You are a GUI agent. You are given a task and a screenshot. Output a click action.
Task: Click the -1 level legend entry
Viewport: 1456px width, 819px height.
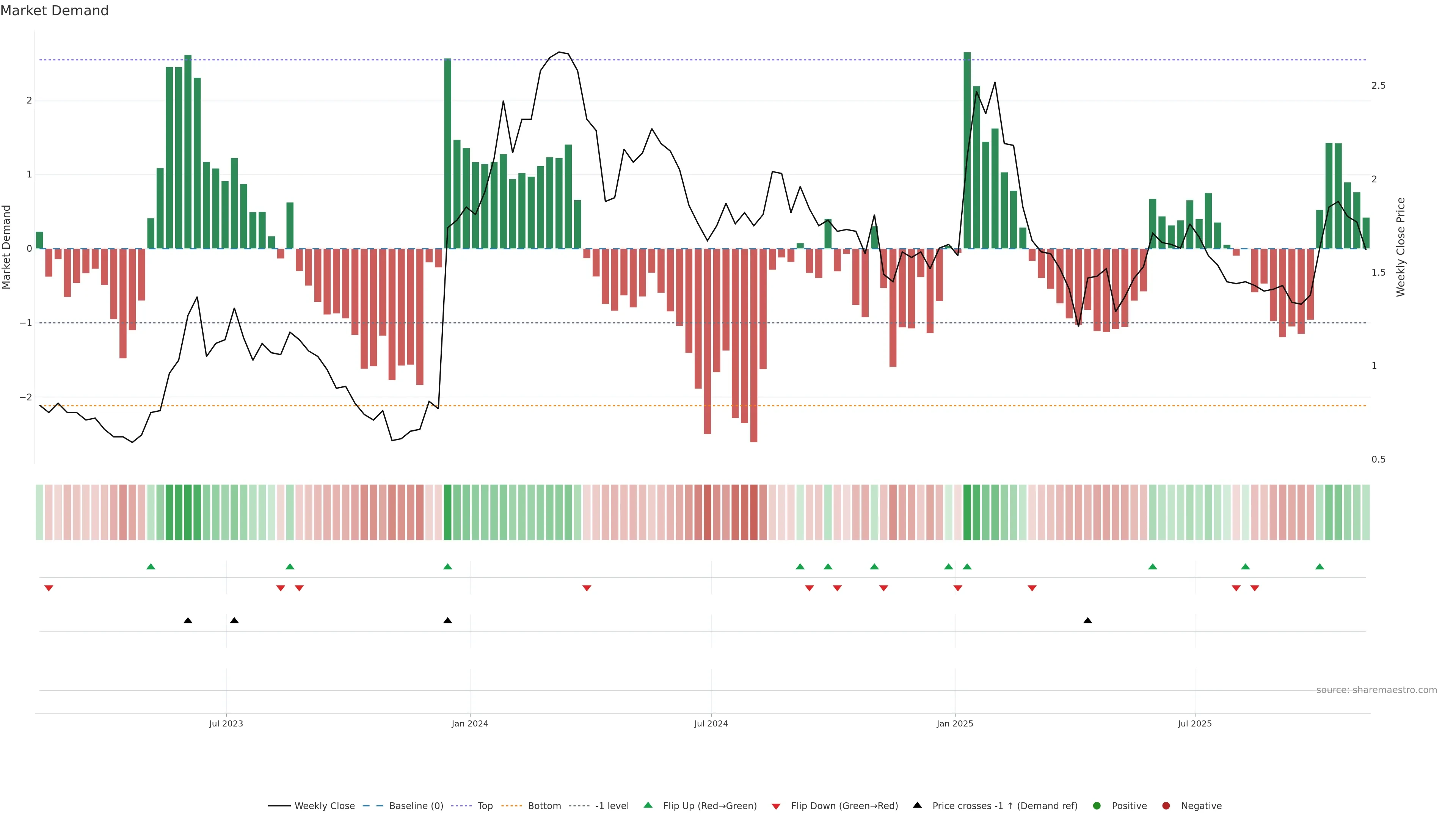click(x=612, y=806)
